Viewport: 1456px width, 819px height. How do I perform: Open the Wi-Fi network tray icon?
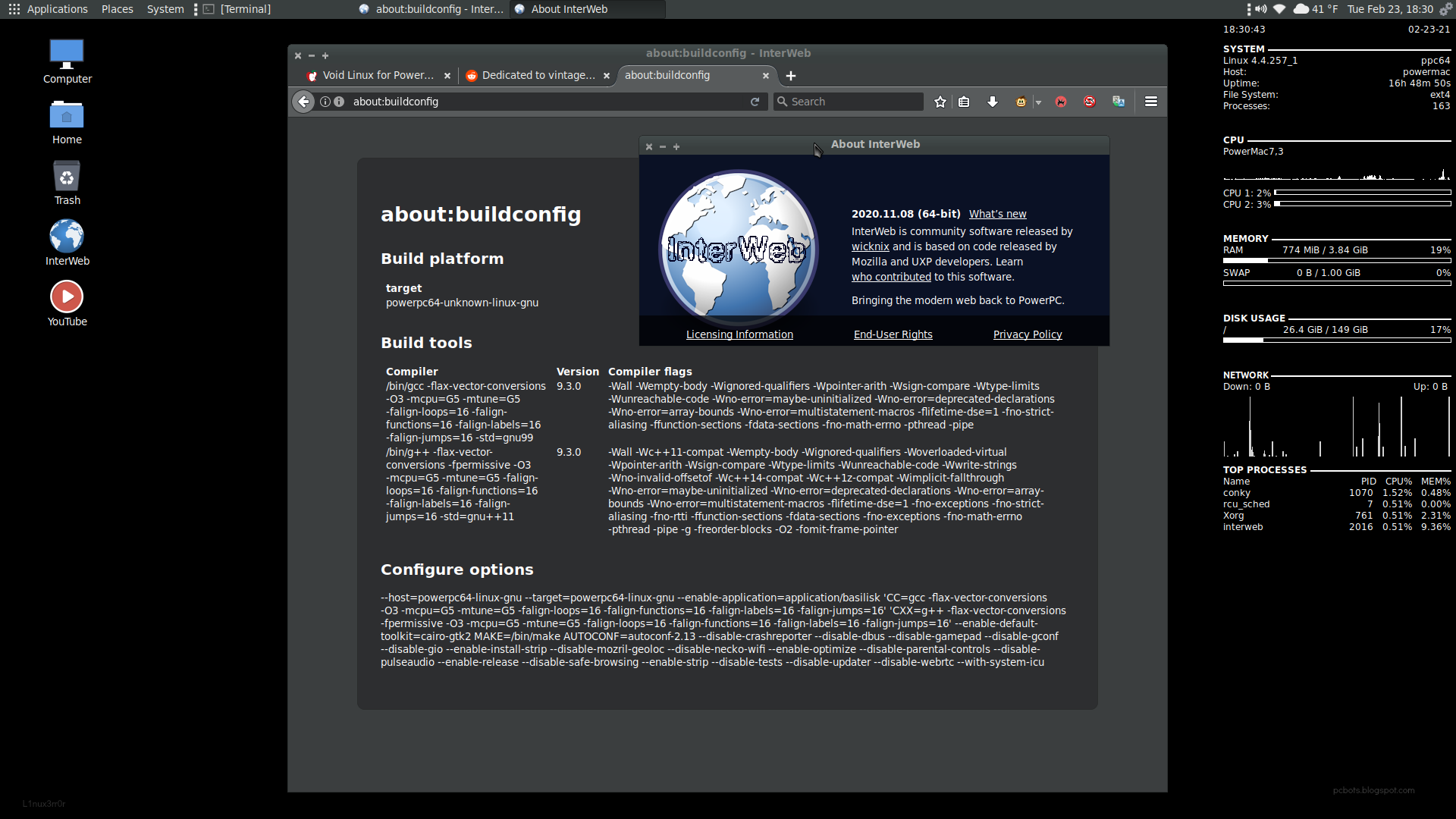click(x=1279, y=9)
